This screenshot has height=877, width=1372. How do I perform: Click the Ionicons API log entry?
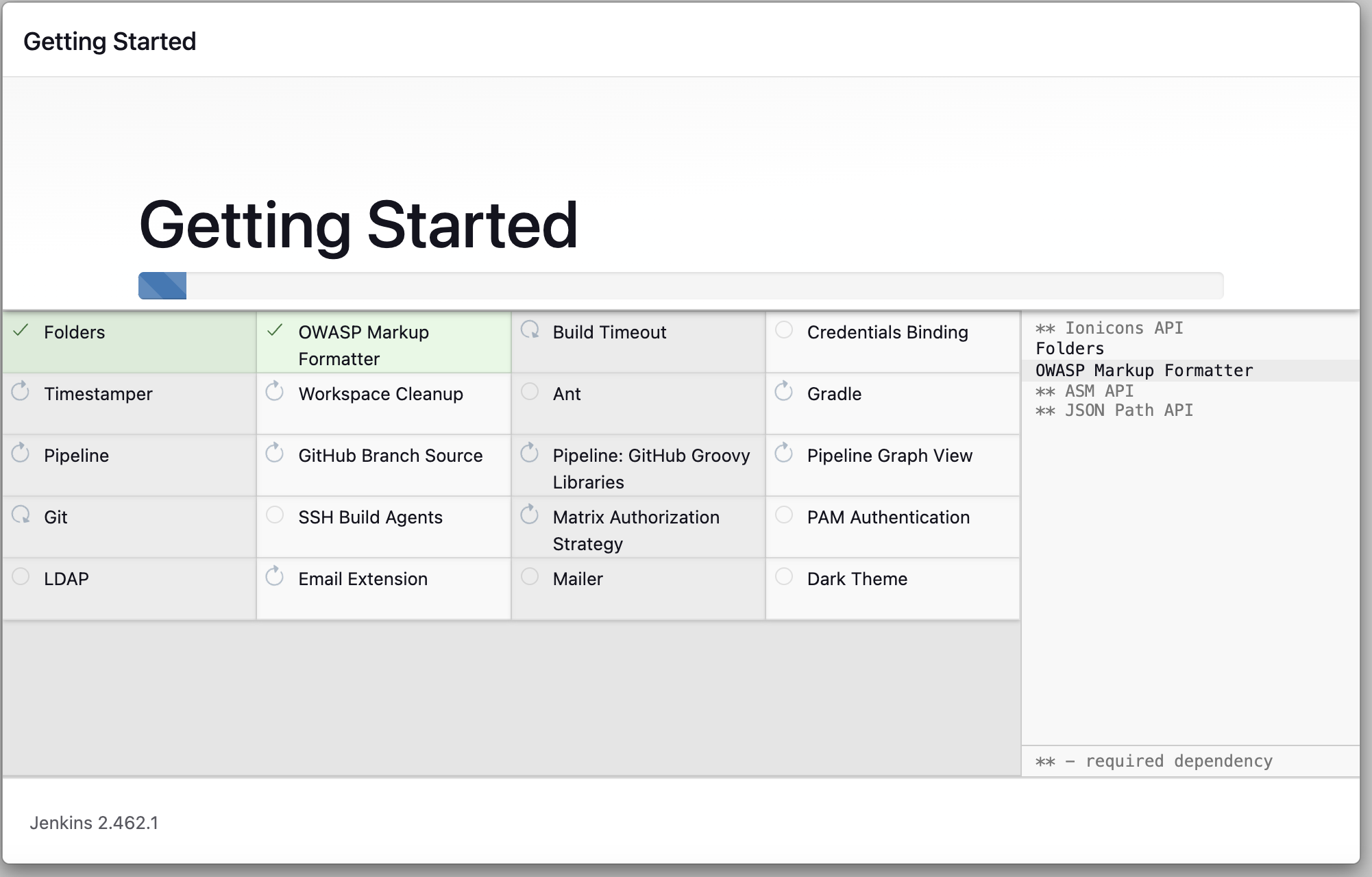point(1123,328)
